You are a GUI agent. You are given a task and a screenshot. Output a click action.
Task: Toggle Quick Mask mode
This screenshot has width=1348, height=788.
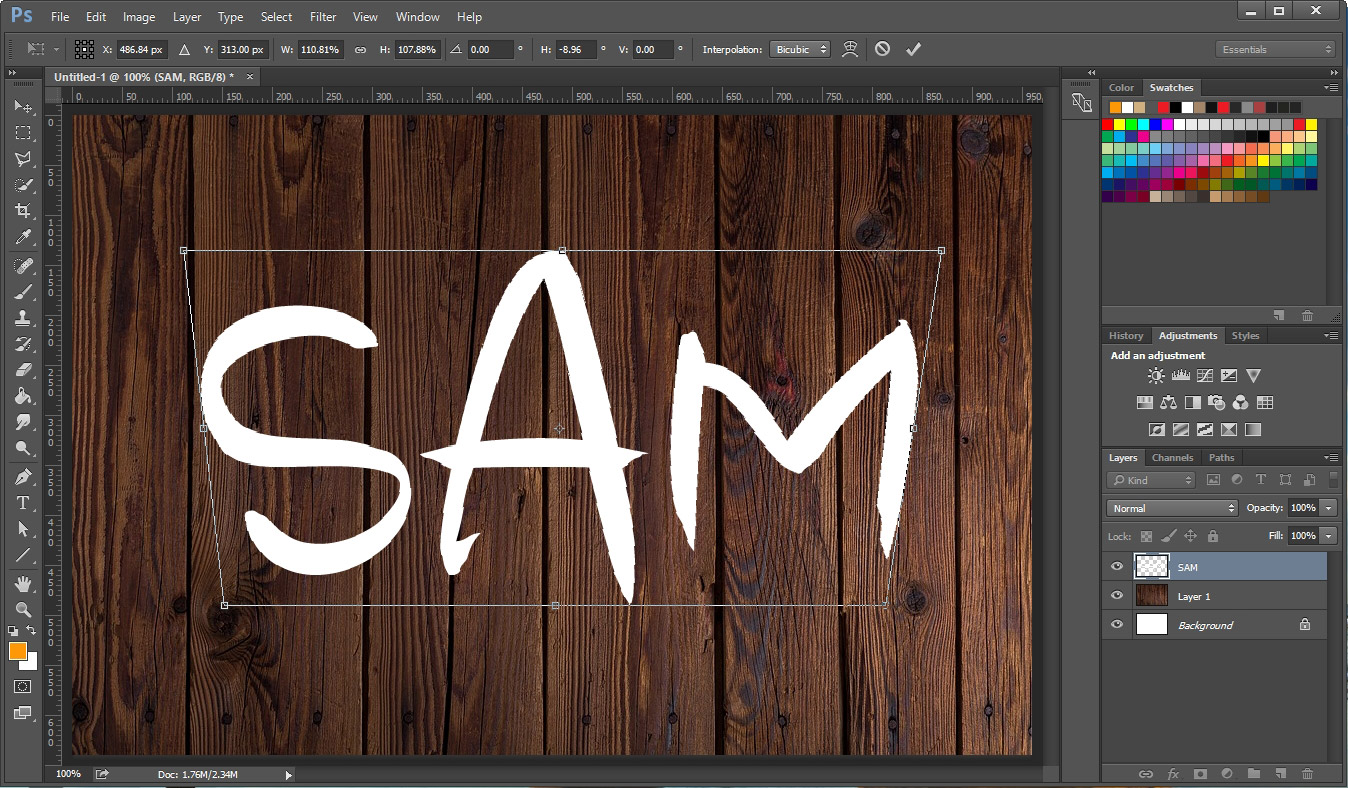pos(22,688)
